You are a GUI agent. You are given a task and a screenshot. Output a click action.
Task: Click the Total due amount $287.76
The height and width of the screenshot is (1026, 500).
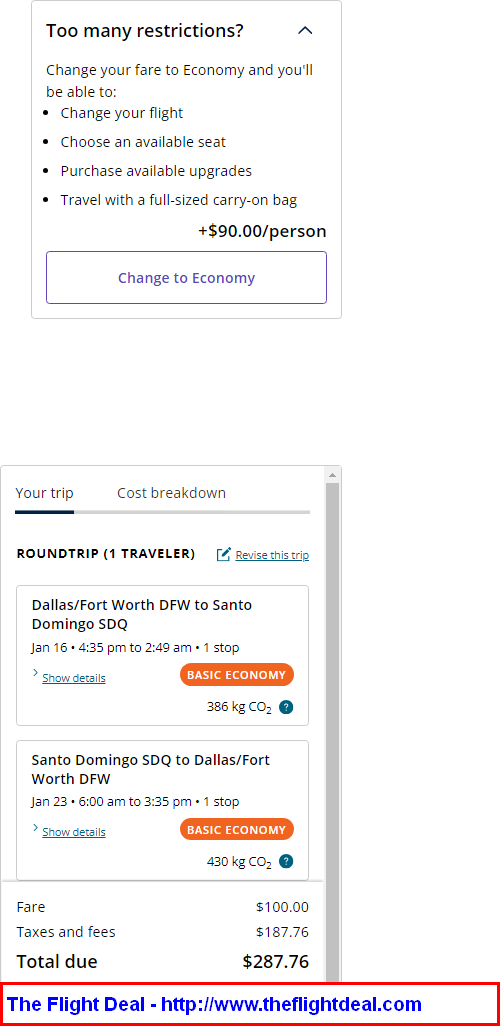coord(276,961)
